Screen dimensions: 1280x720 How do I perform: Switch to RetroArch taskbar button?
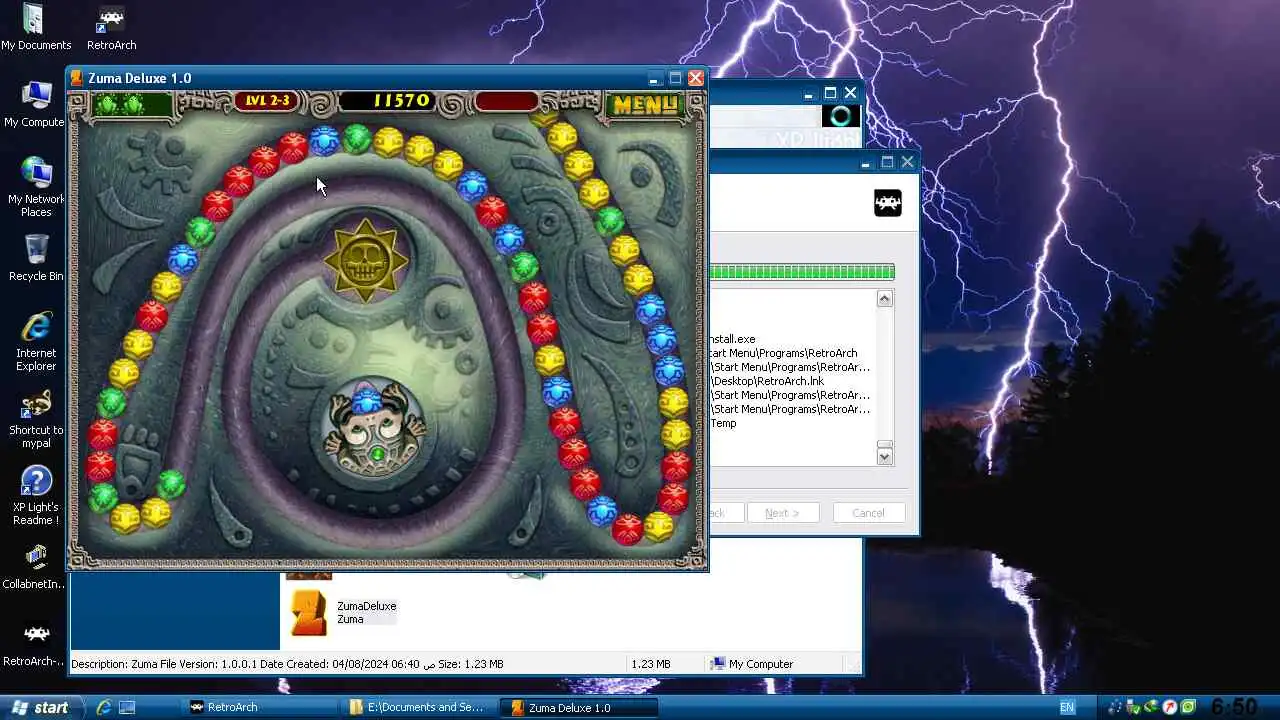pyautogui.click(x=262, y=707)
